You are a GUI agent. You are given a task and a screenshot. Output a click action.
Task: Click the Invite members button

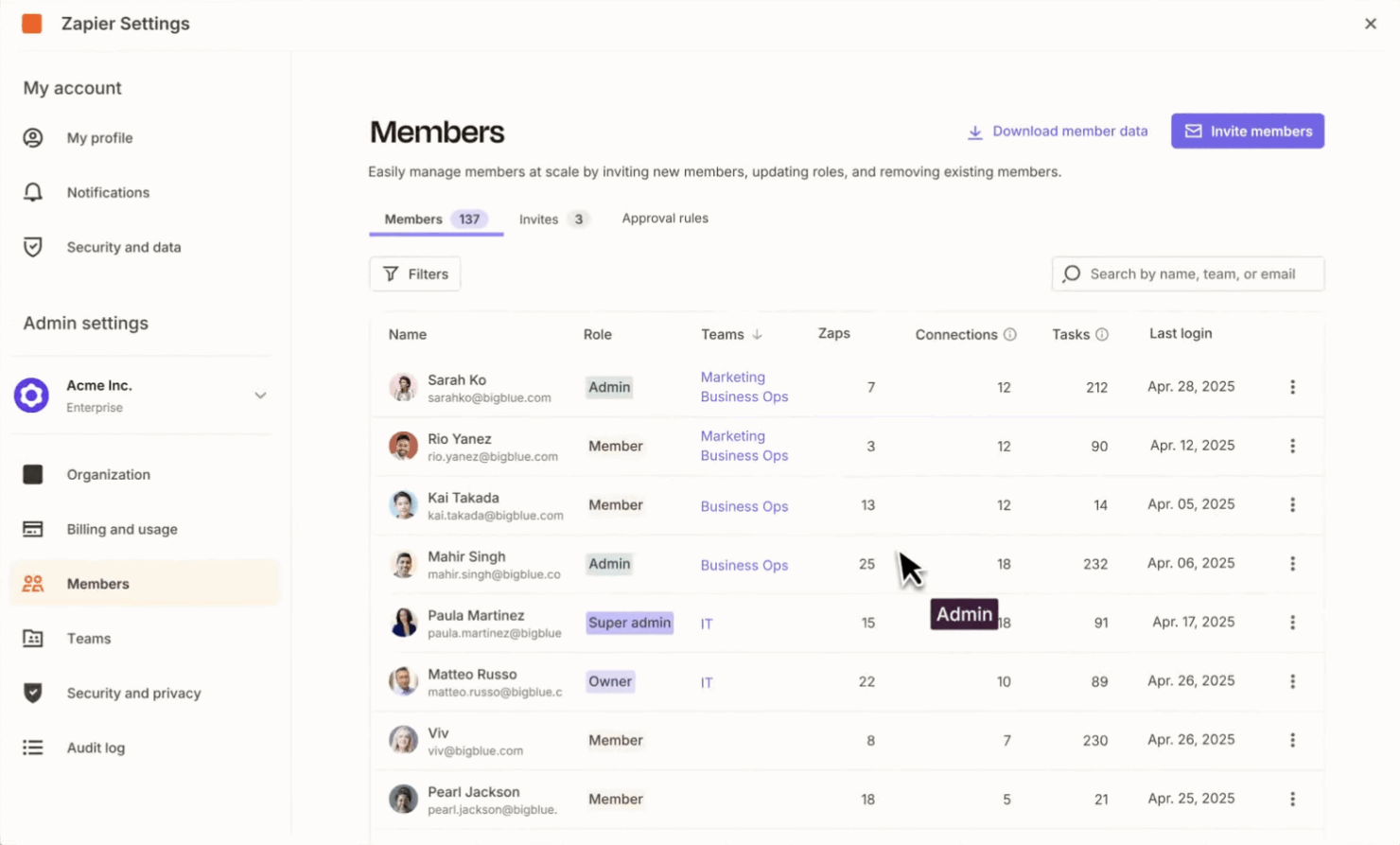(1247, 131)
